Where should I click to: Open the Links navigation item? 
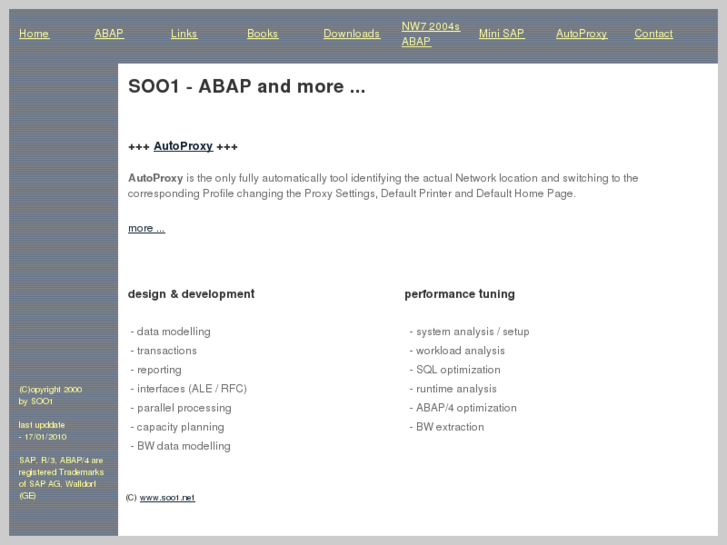[x=184, y=34]
